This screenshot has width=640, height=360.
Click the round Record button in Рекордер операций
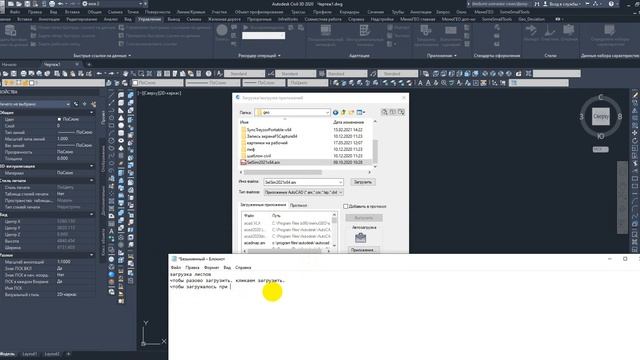click(222, 30)
